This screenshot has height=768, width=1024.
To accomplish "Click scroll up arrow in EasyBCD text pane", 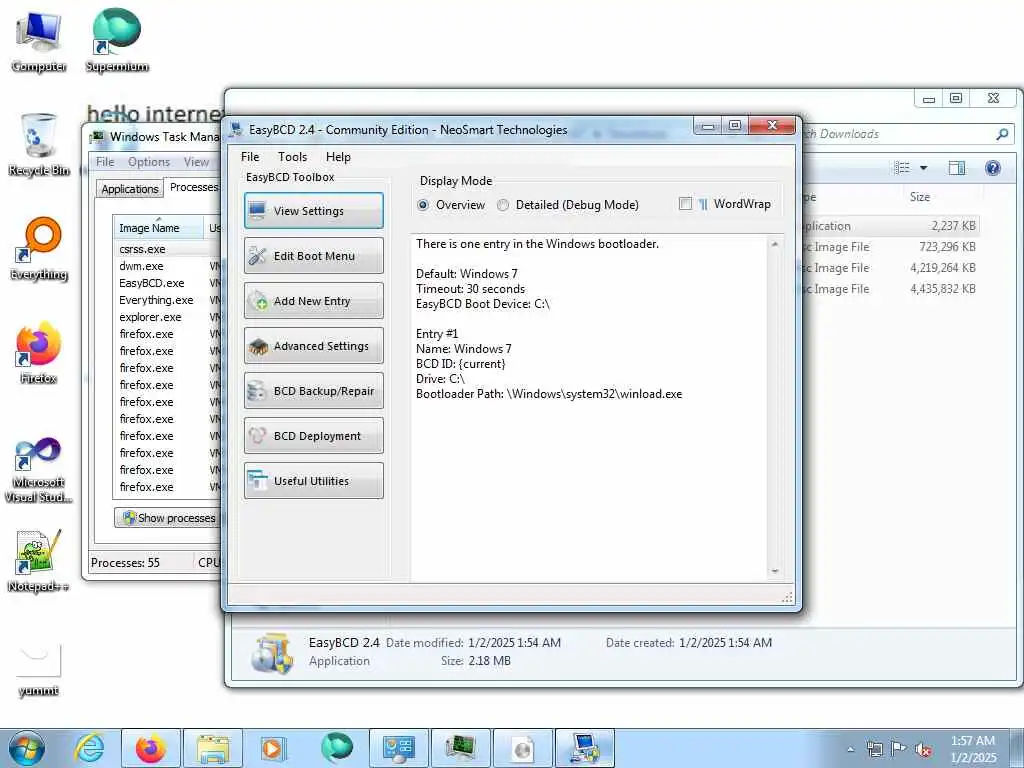I will [x=775, y=244].
